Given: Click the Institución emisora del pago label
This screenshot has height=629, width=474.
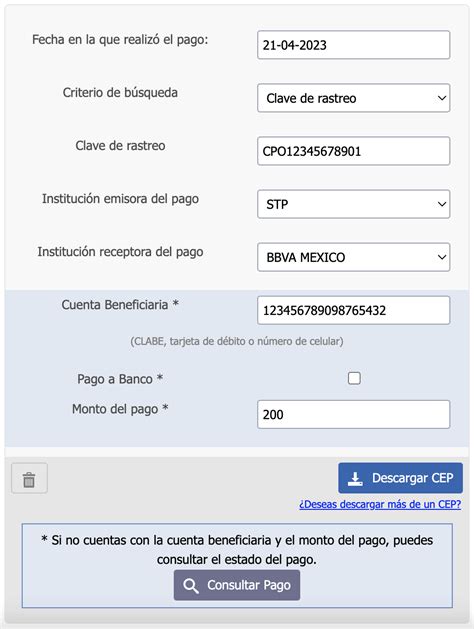Looking at the screenshot, I should coord(120,199).
